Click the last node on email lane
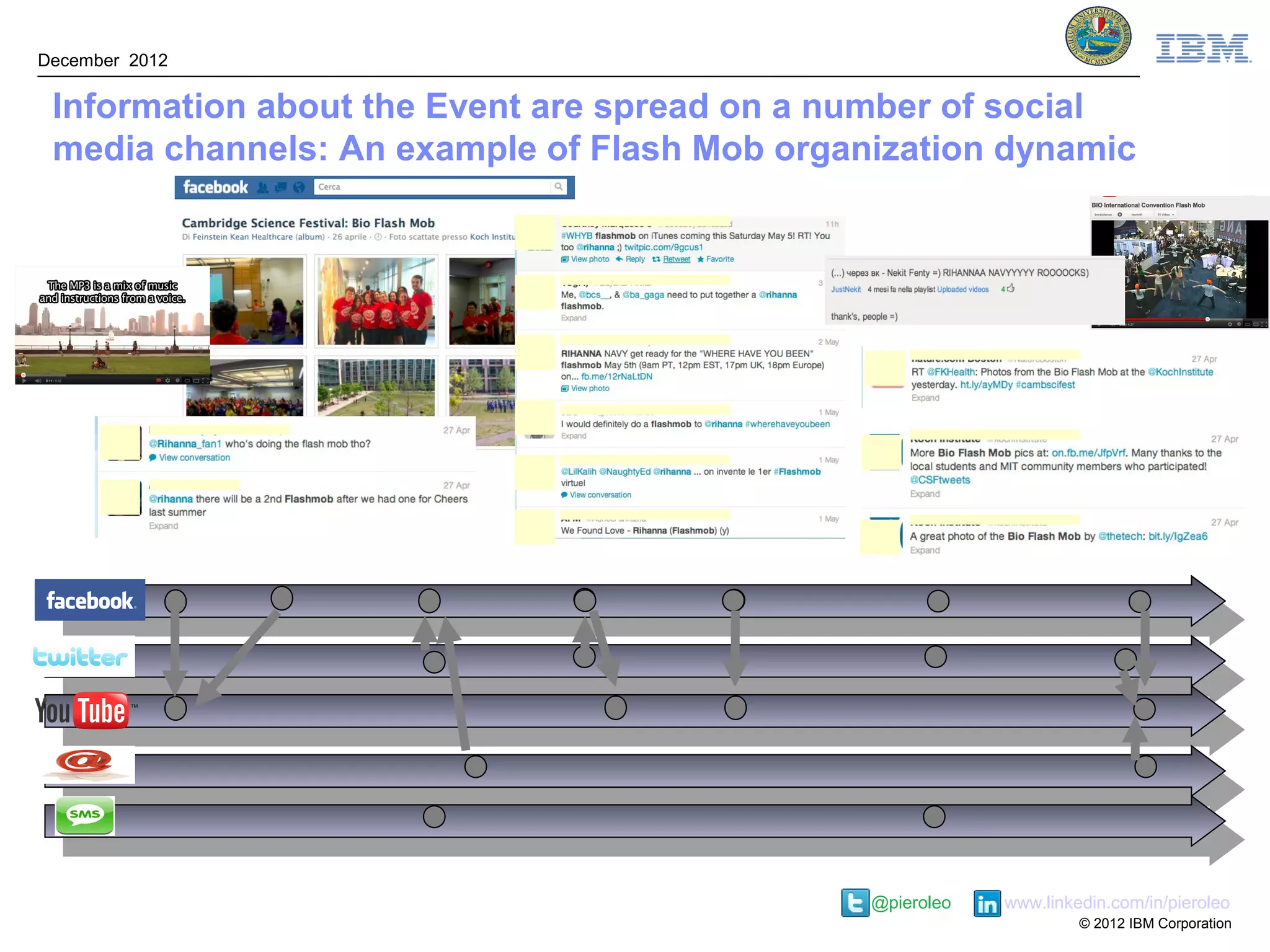Viewport: 1270px width, 952px height. pyautogui.click(x=1145, y=767)
